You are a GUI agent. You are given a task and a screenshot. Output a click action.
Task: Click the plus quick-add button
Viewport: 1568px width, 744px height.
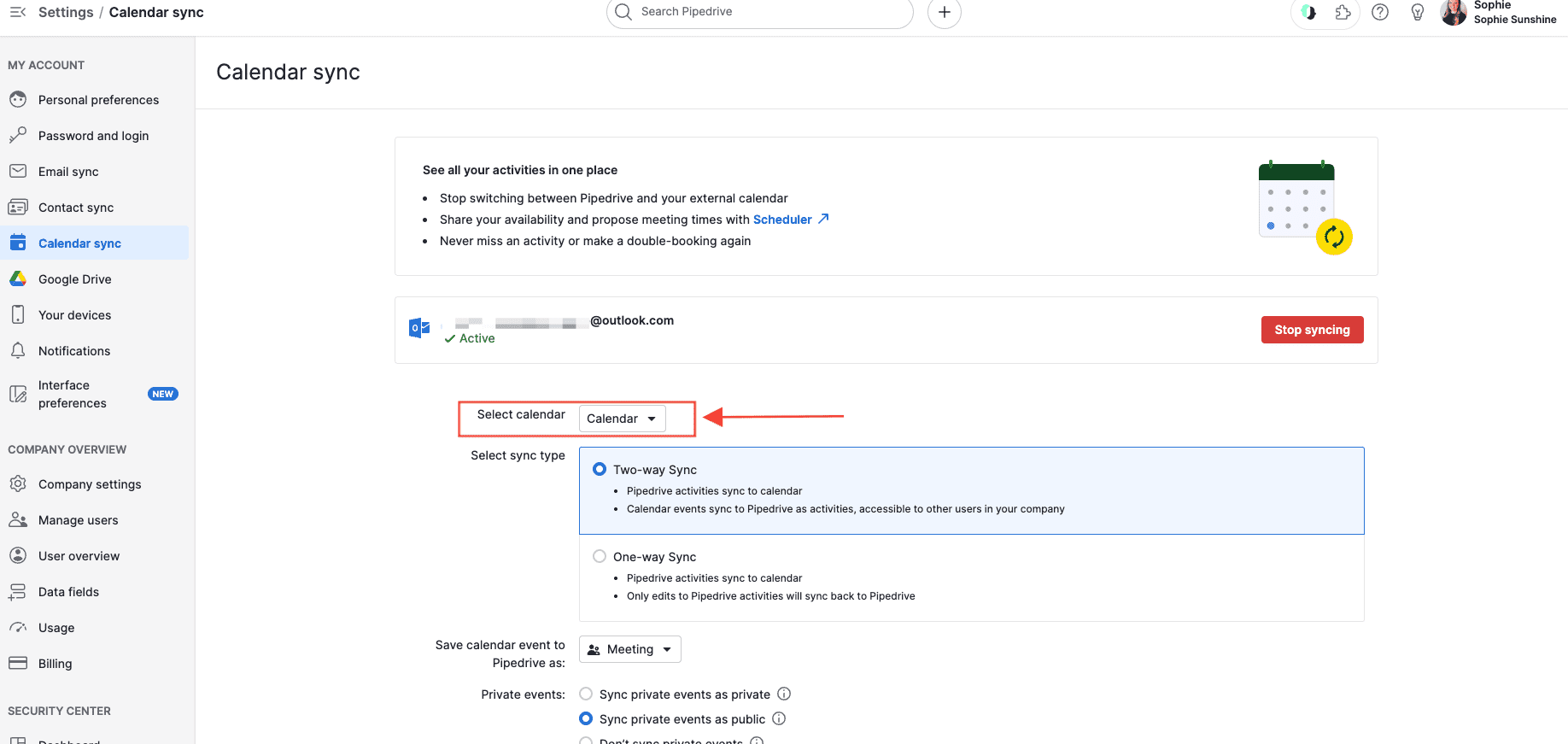[944, 12]
